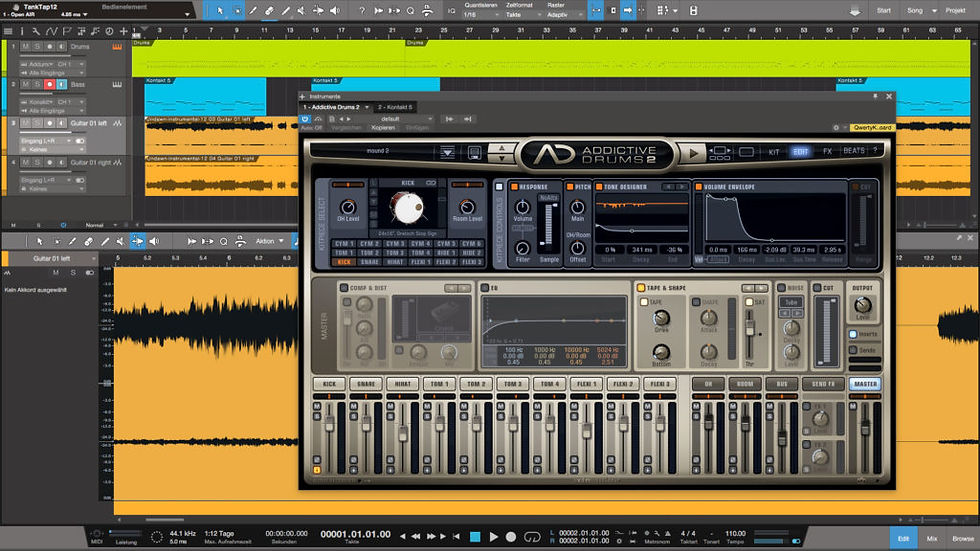Mute the Drums track
The image size is (980, 551).
pos(26,46)
